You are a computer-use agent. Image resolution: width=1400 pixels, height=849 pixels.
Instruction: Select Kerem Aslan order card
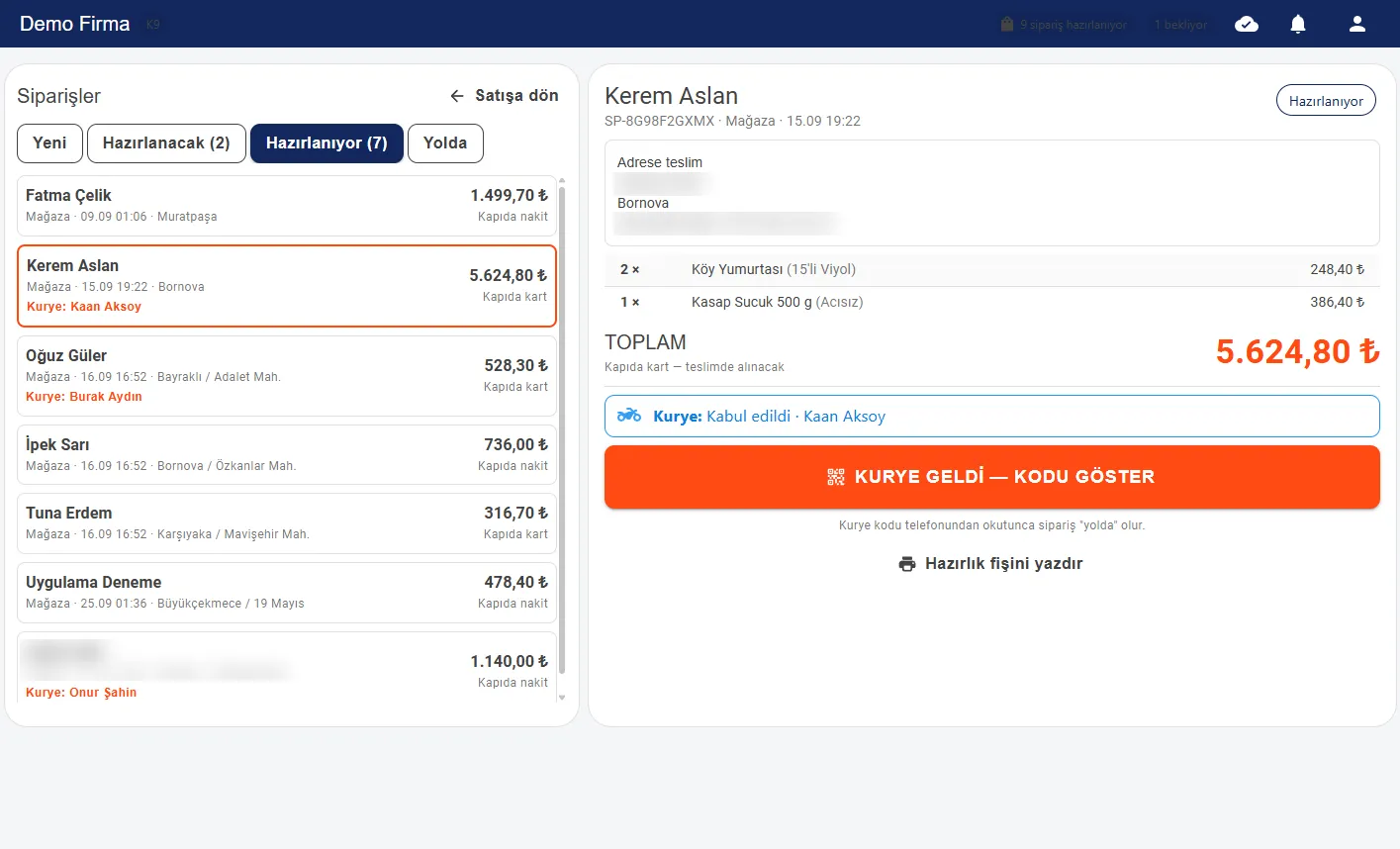[287, 286]
